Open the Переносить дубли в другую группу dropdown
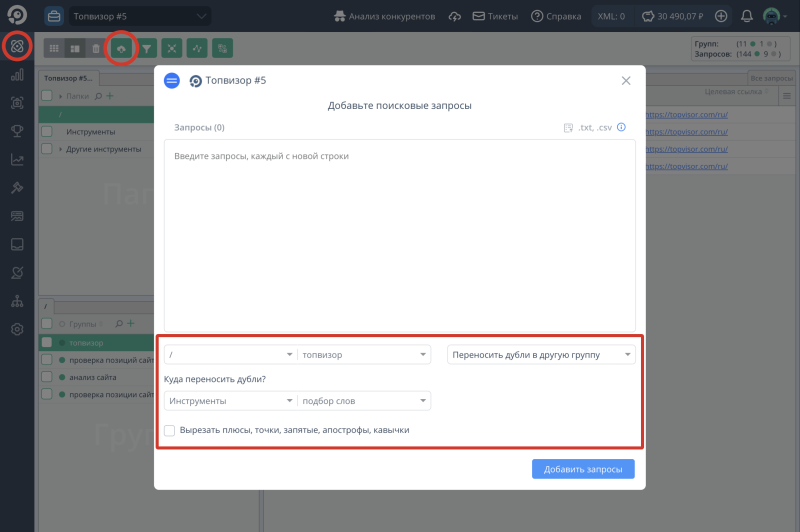Image resolution: width=800 pixels, height=532 pixels. [541, 354]
